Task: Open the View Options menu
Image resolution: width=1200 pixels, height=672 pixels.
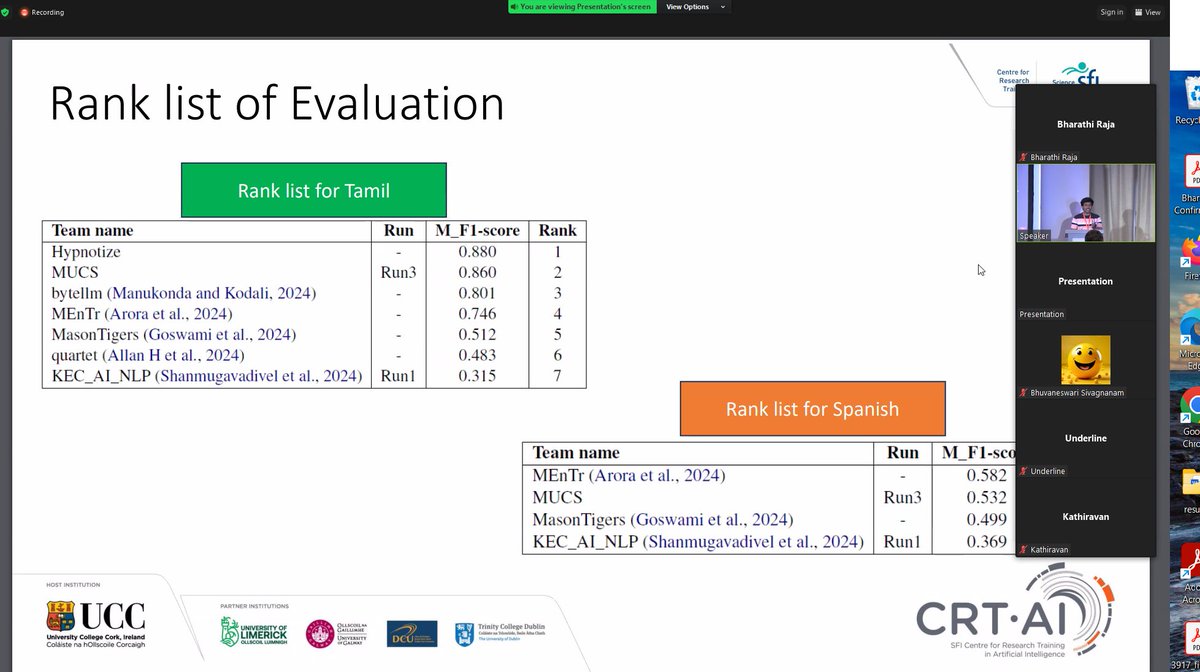Action: point(686,6)
